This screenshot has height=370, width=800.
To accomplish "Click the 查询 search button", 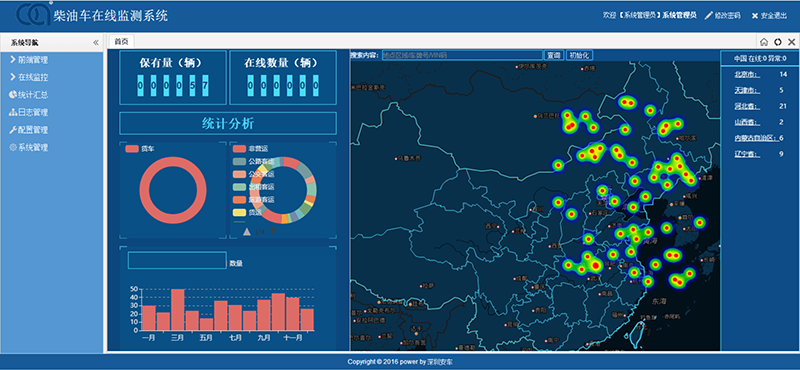I will click(554, 55).
